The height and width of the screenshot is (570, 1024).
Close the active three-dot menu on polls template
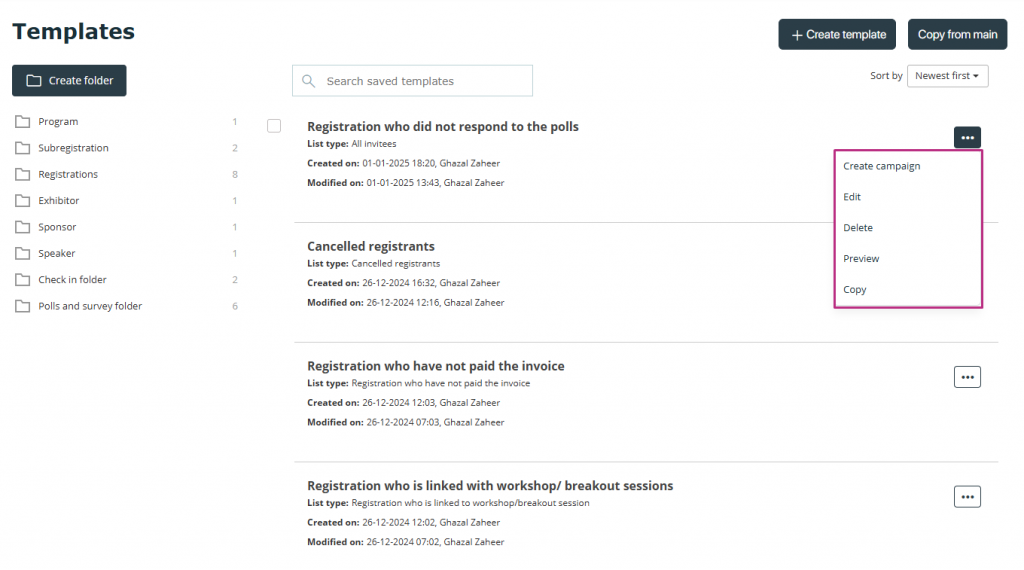point(967,137)
